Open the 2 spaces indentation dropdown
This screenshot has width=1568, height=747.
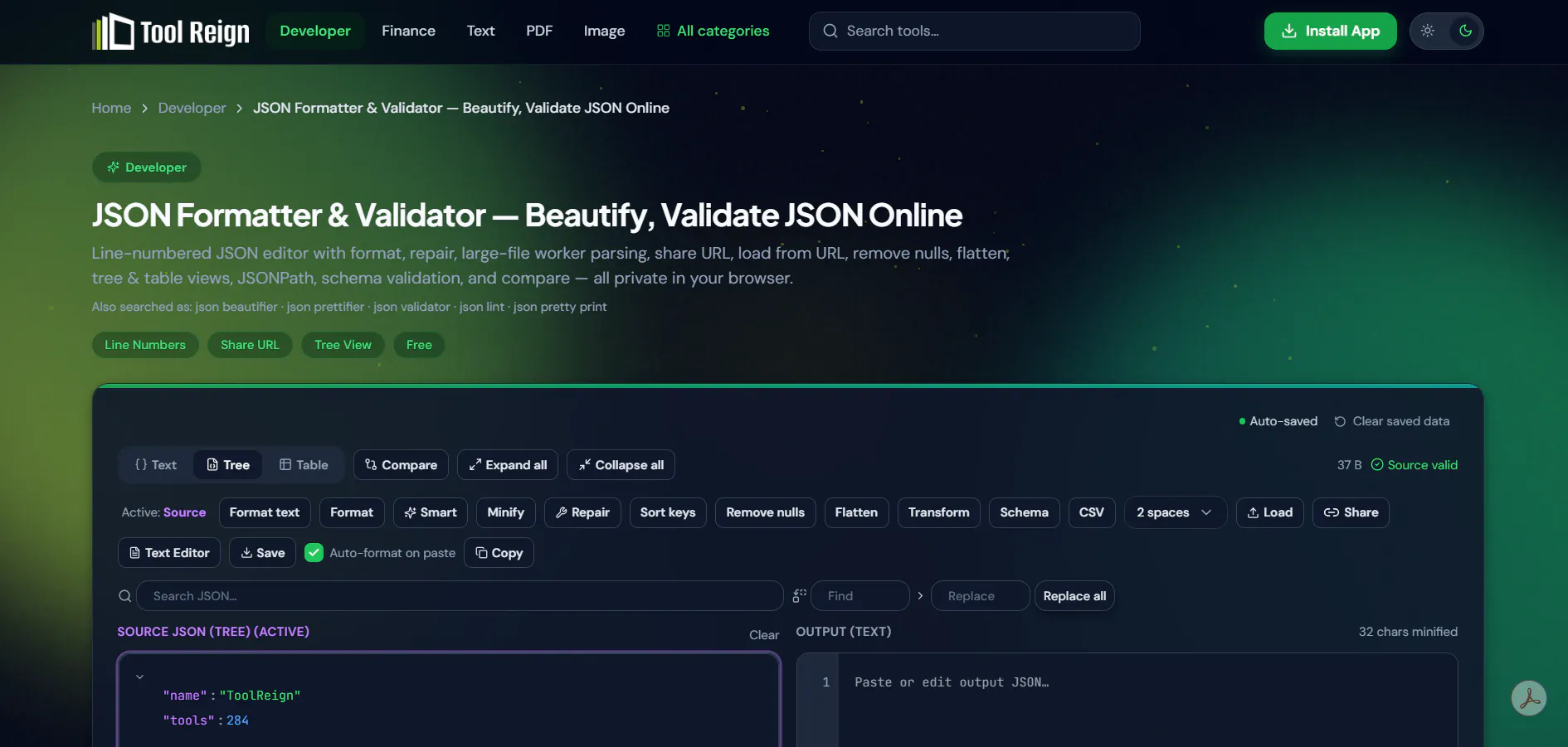1176,512
